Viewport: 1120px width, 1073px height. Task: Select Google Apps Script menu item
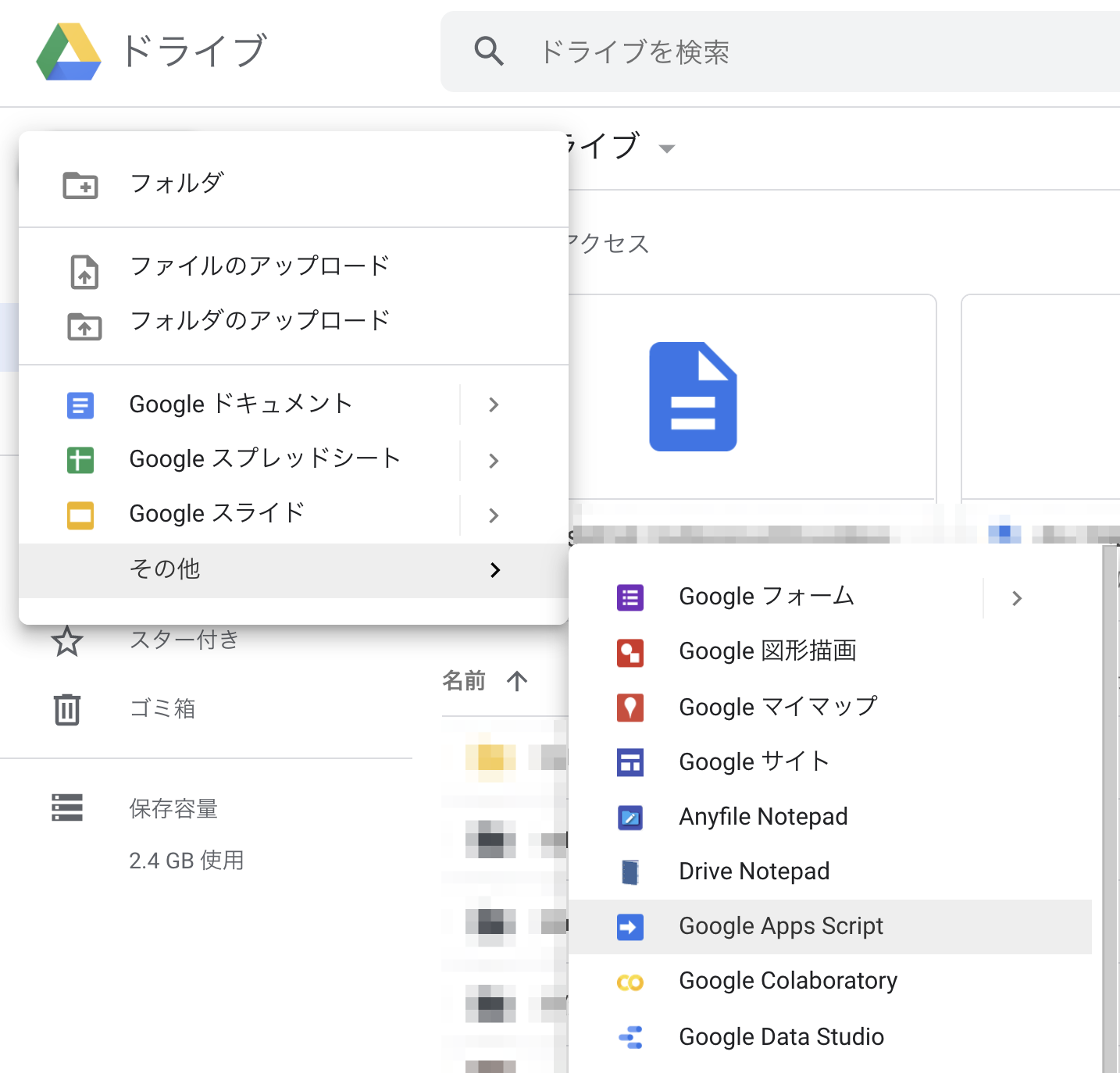[x=781, y=926]
